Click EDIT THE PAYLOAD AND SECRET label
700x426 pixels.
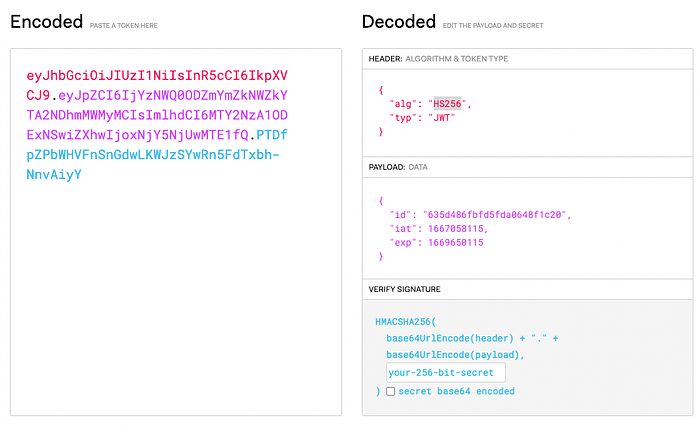[493, 25]
